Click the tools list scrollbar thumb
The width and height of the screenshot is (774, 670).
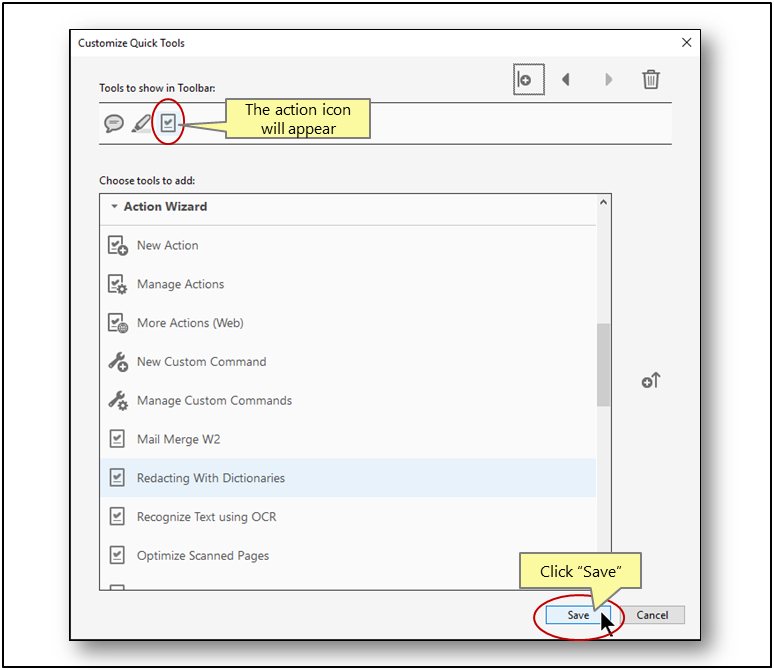[603, 365]
